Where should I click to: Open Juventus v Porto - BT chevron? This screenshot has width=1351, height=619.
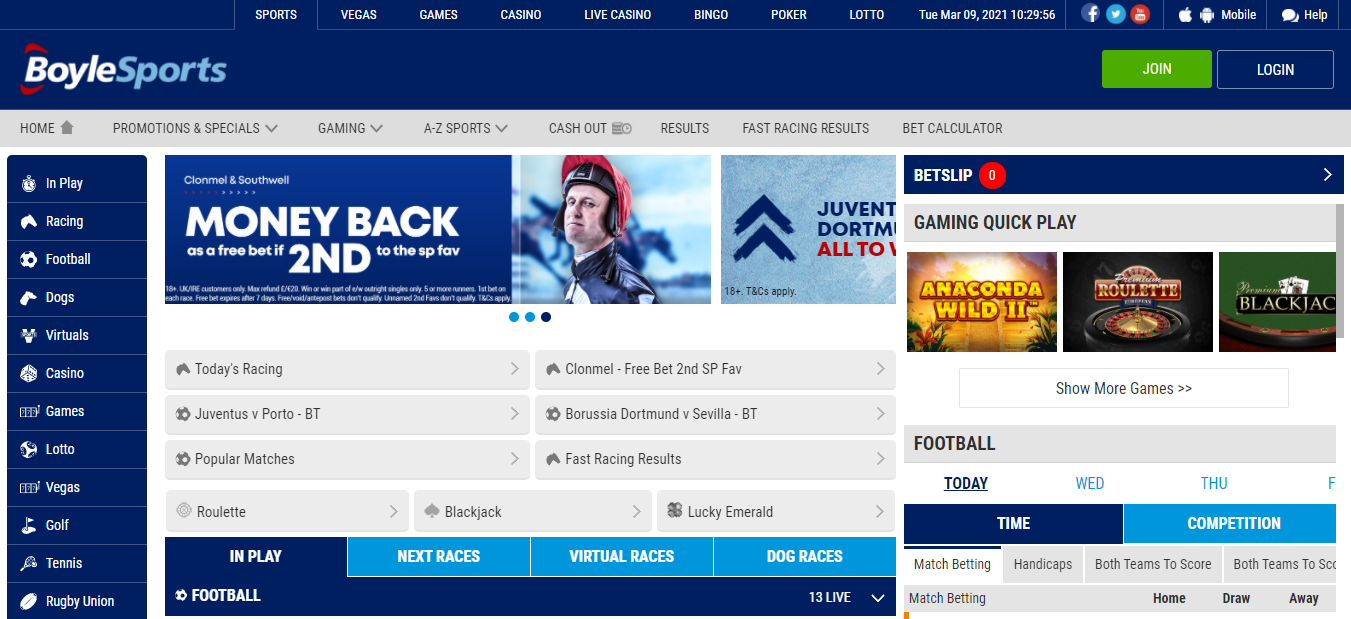(x=514, y=414)
